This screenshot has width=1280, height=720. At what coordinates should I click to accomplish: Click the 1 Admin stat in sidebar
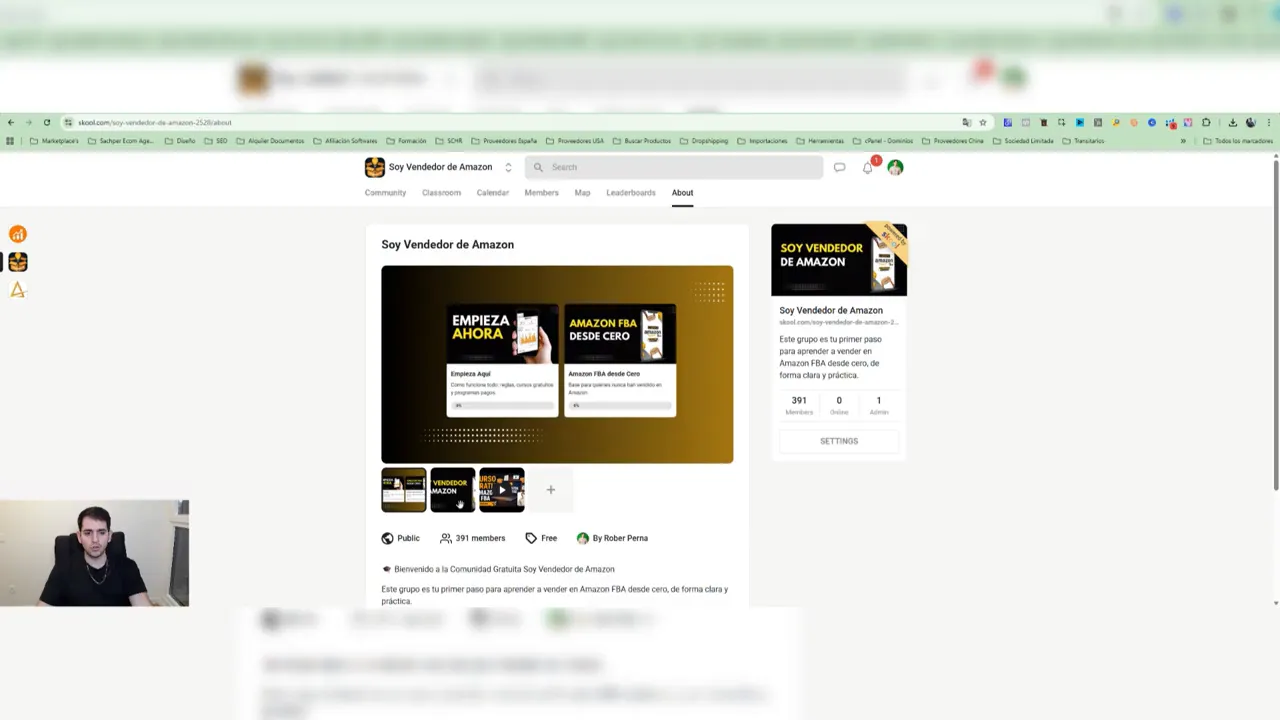tap(879, 405)
